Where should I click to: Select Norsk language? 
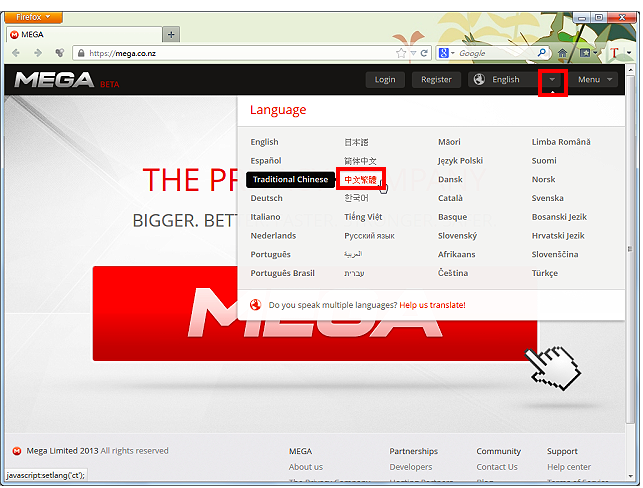(543, 180)
